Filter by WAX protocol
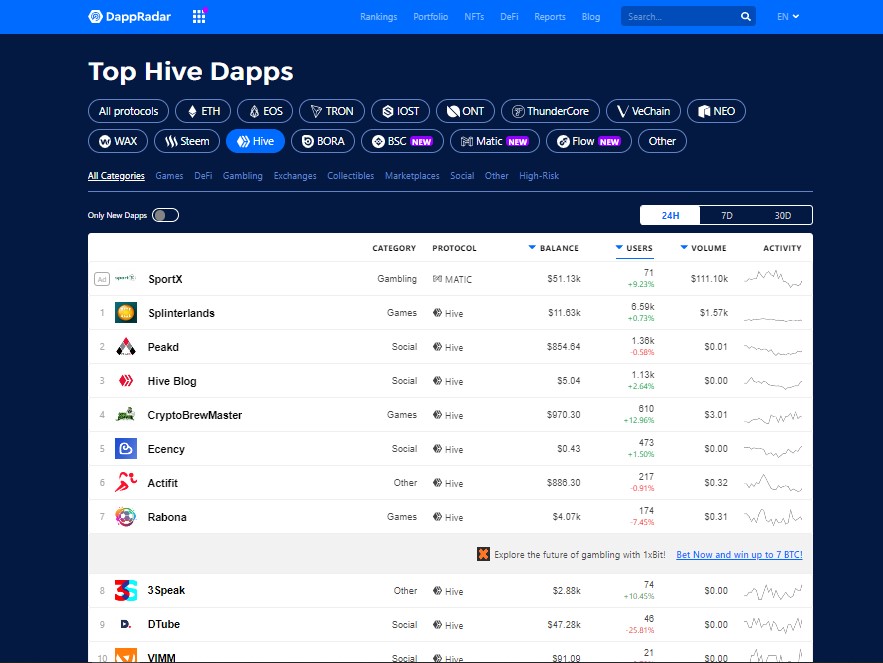Viewport: 883px width, 663px height. (x=118, y=141)
